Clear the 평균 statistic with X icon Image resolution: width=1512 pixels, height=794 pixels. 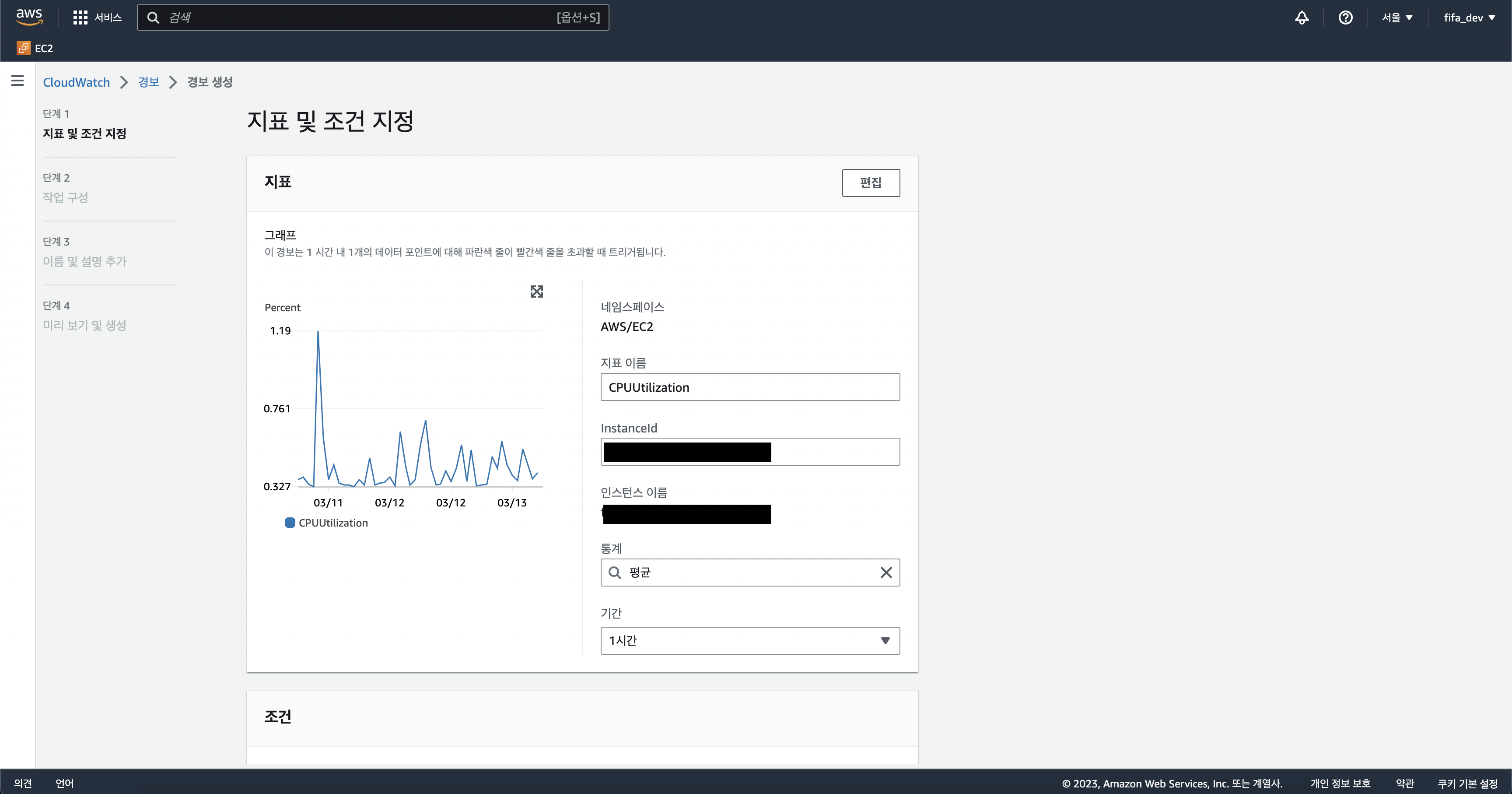tap(885, 573)
